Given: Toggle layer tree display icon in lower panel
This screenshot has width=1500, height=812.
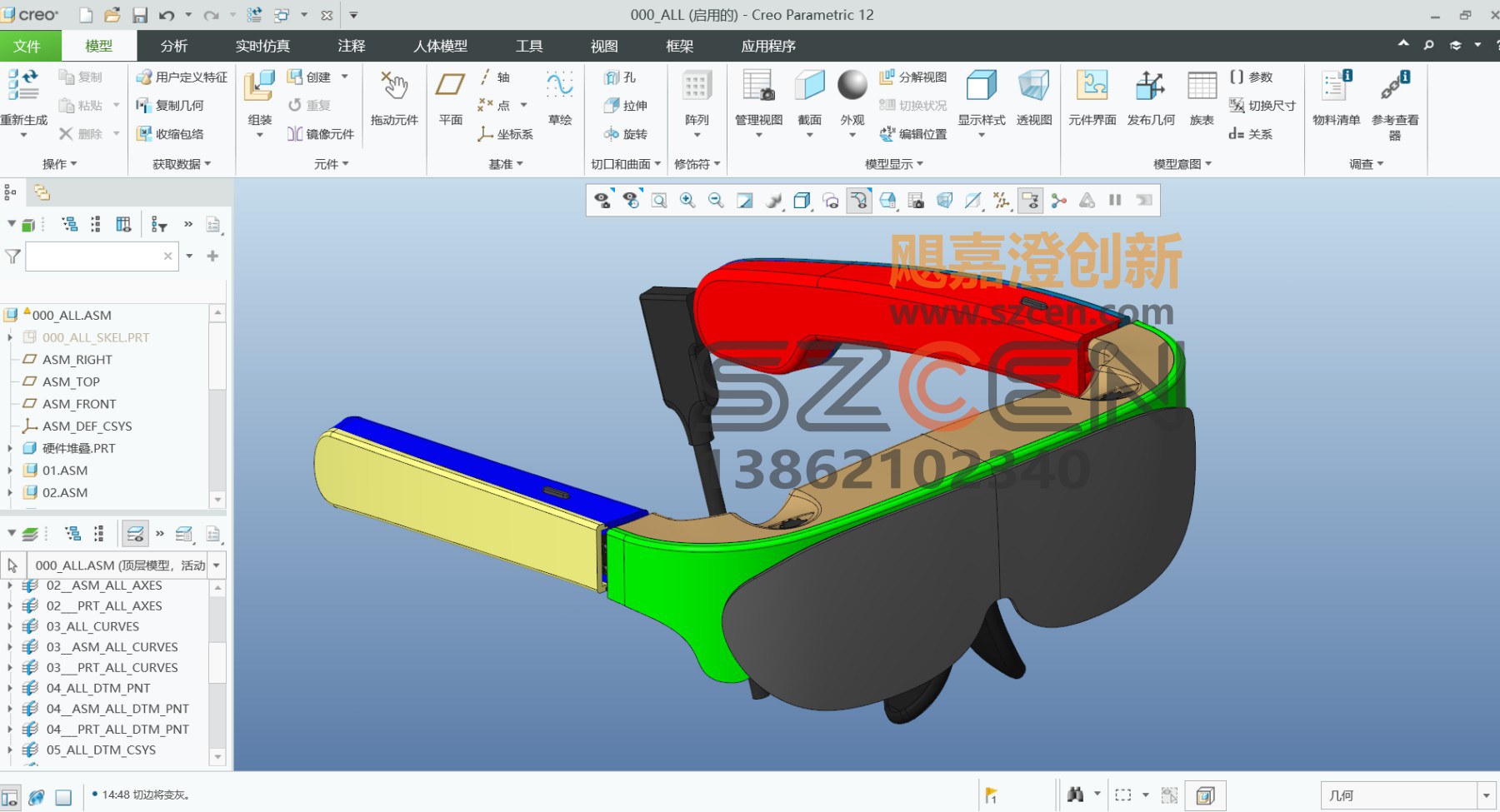Looking at the screenshot, I should (x=135, y=533).
